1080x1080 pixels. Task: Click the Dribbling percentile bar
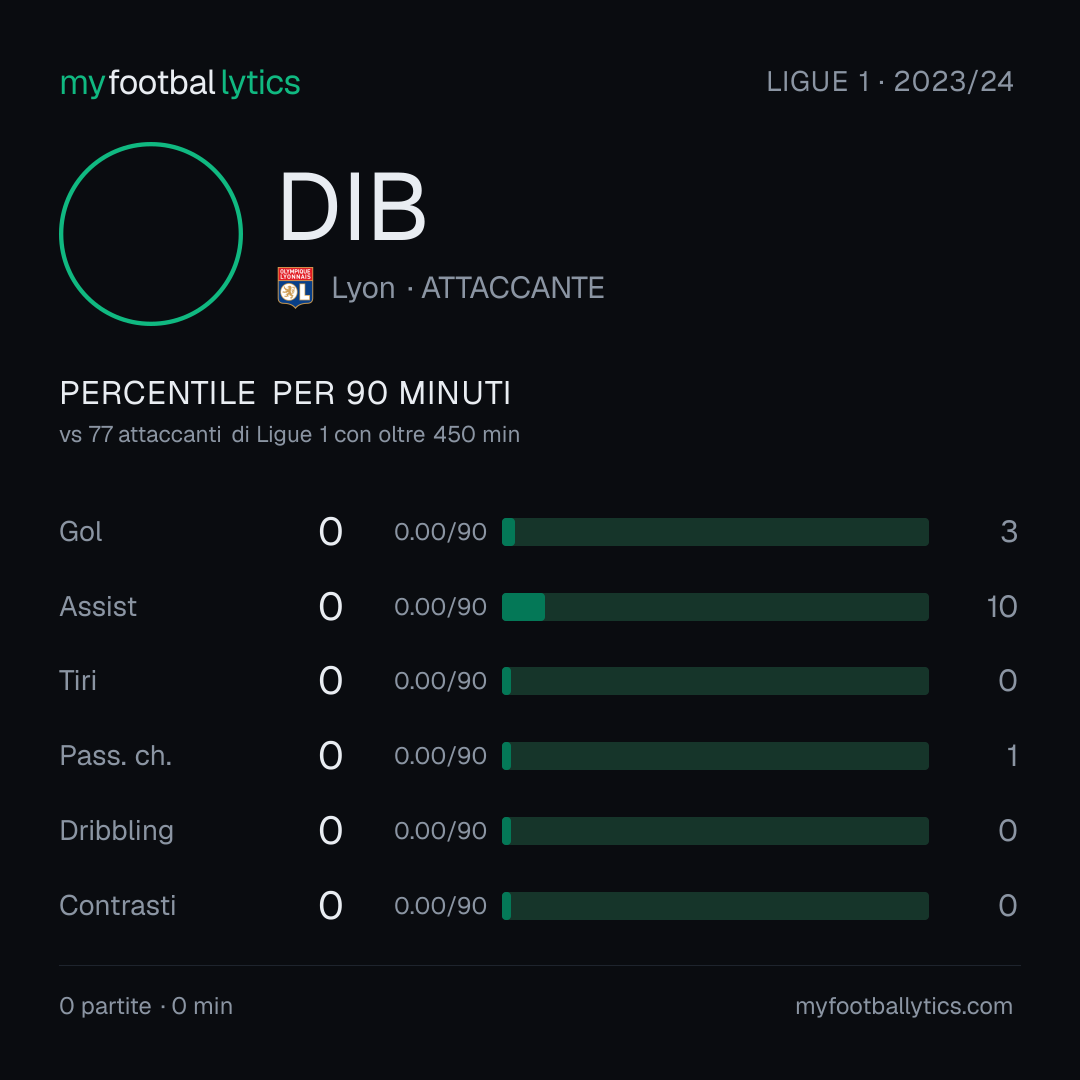(715, 831)
